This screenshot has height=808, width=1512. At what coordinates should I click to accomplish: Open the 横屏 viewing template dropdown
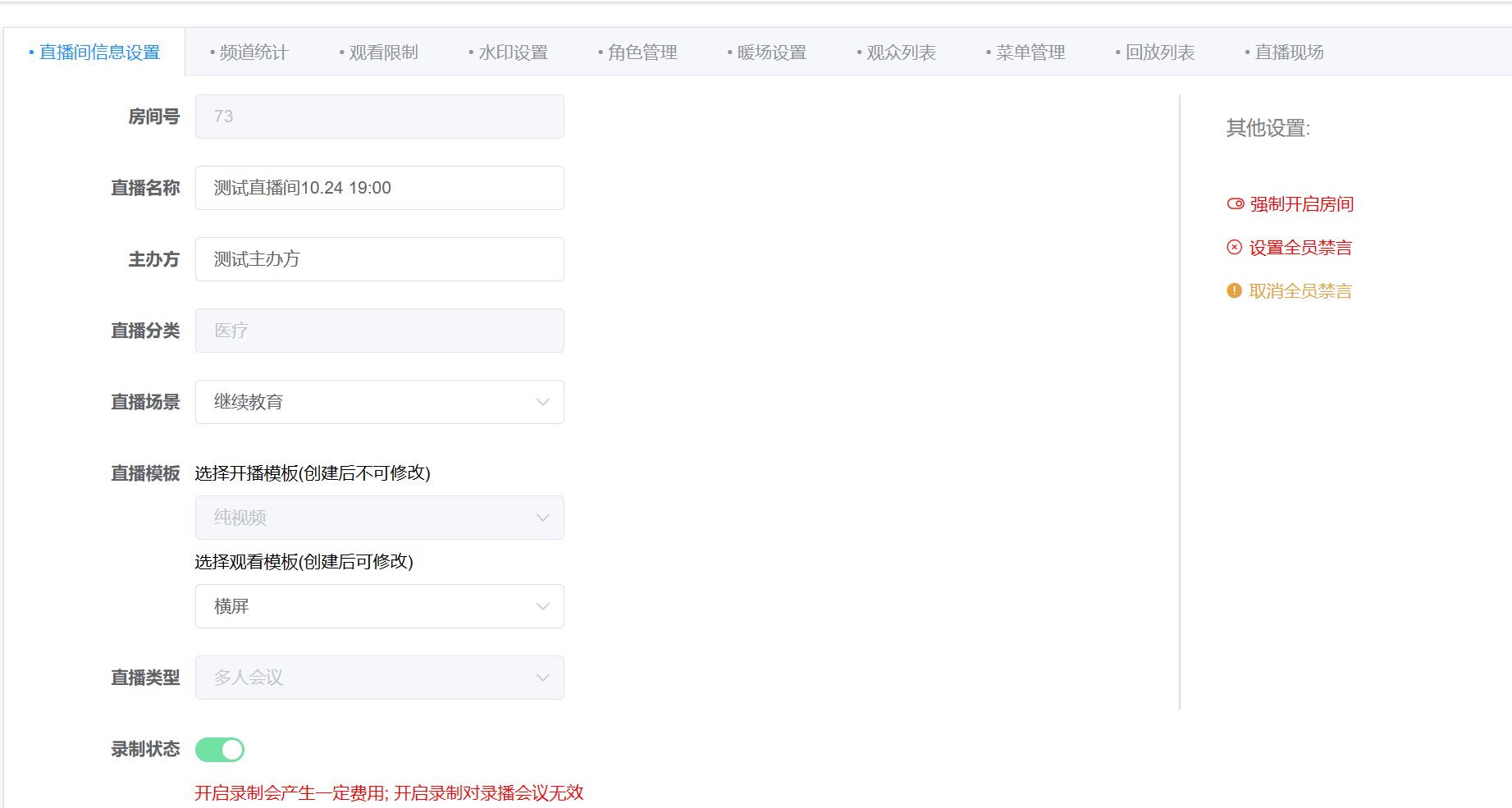click(380, 606)
